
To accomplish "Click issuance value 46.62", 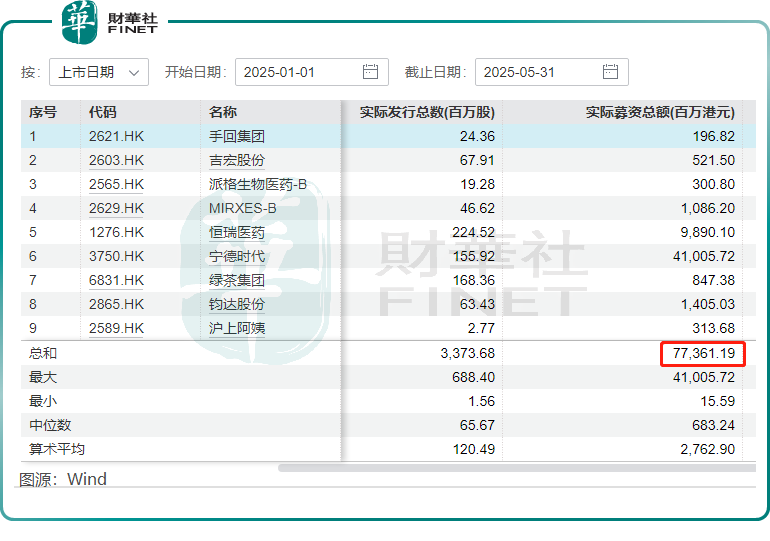I will pos(477,209).
